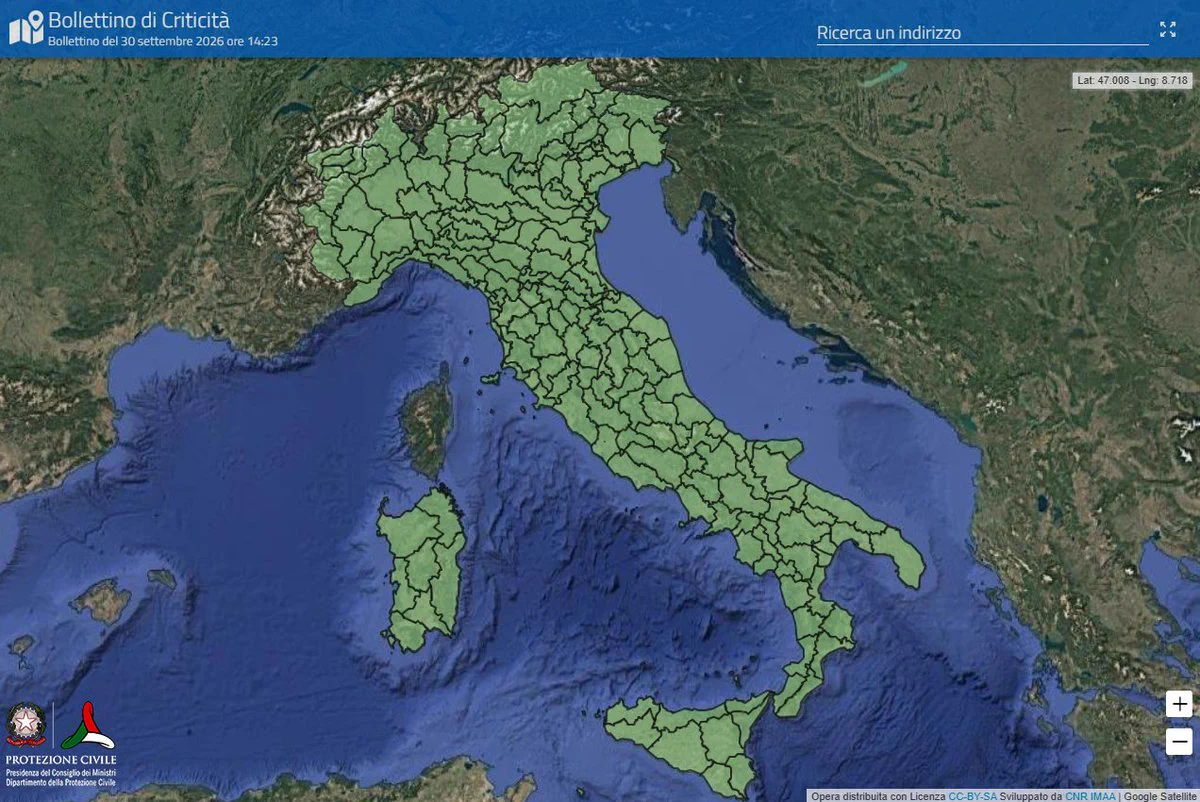Viewport: 1200px width, 802px height.
Task: Focus the Ricerca un indirizzo search field
Action: [x=982, y=32]
